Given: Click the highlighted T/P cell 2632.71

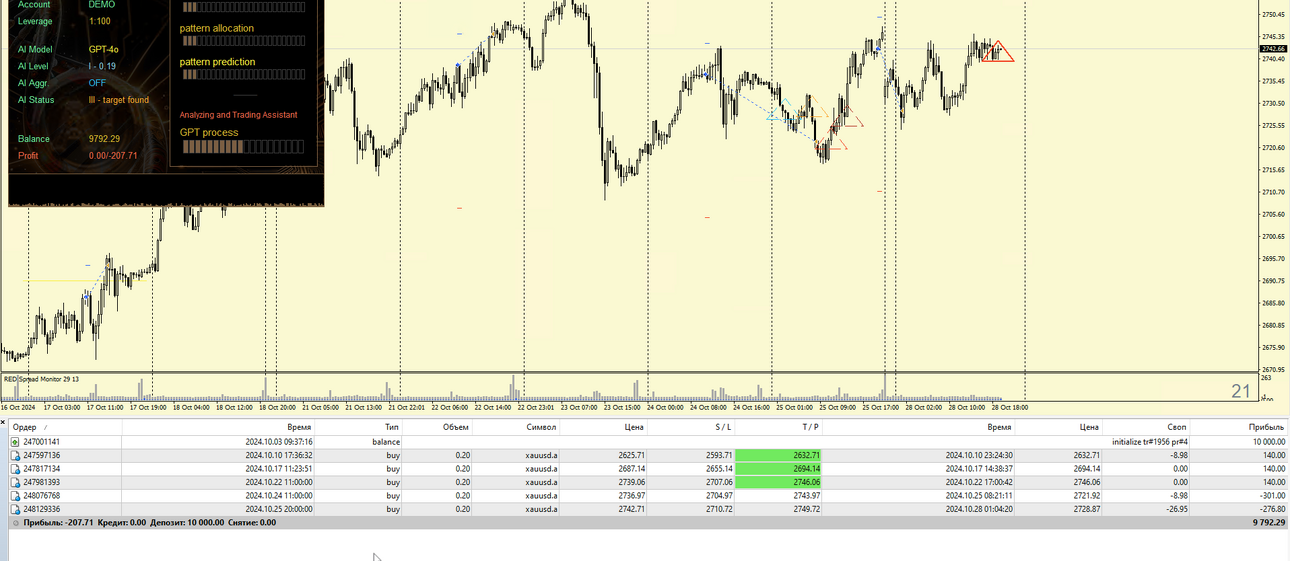Looking at the screenshot, I should [779, 455].
